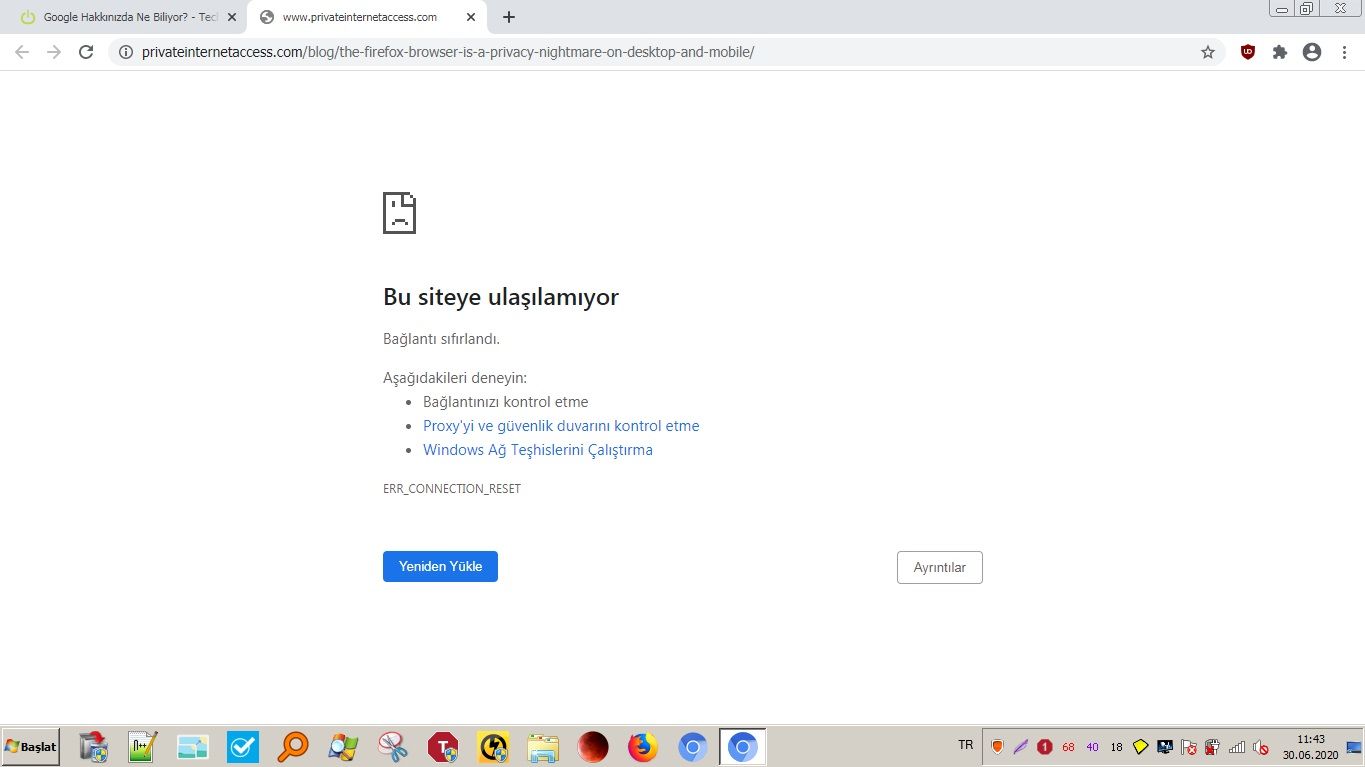Open the orange magnifier search taskbar app
Image resolution: width=1365 pixels, height=767 pixels.
click(293, 747)
